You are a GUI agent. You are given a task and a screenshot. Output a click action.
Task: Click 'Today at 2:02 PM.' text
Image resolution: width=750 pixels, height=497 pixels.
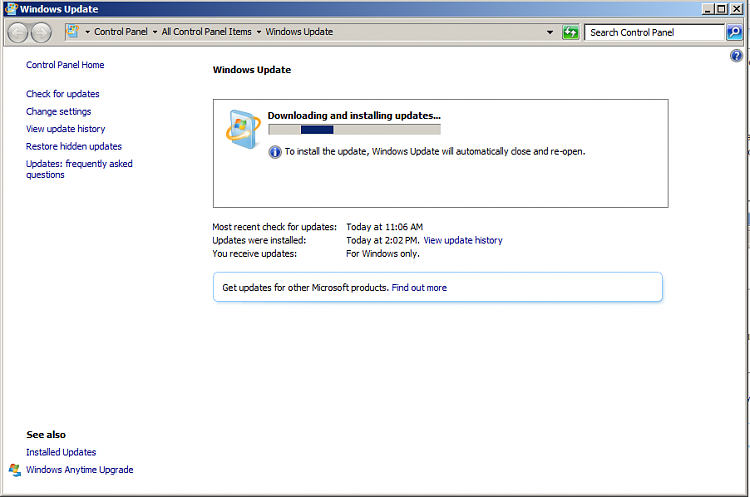pos(383,240)
